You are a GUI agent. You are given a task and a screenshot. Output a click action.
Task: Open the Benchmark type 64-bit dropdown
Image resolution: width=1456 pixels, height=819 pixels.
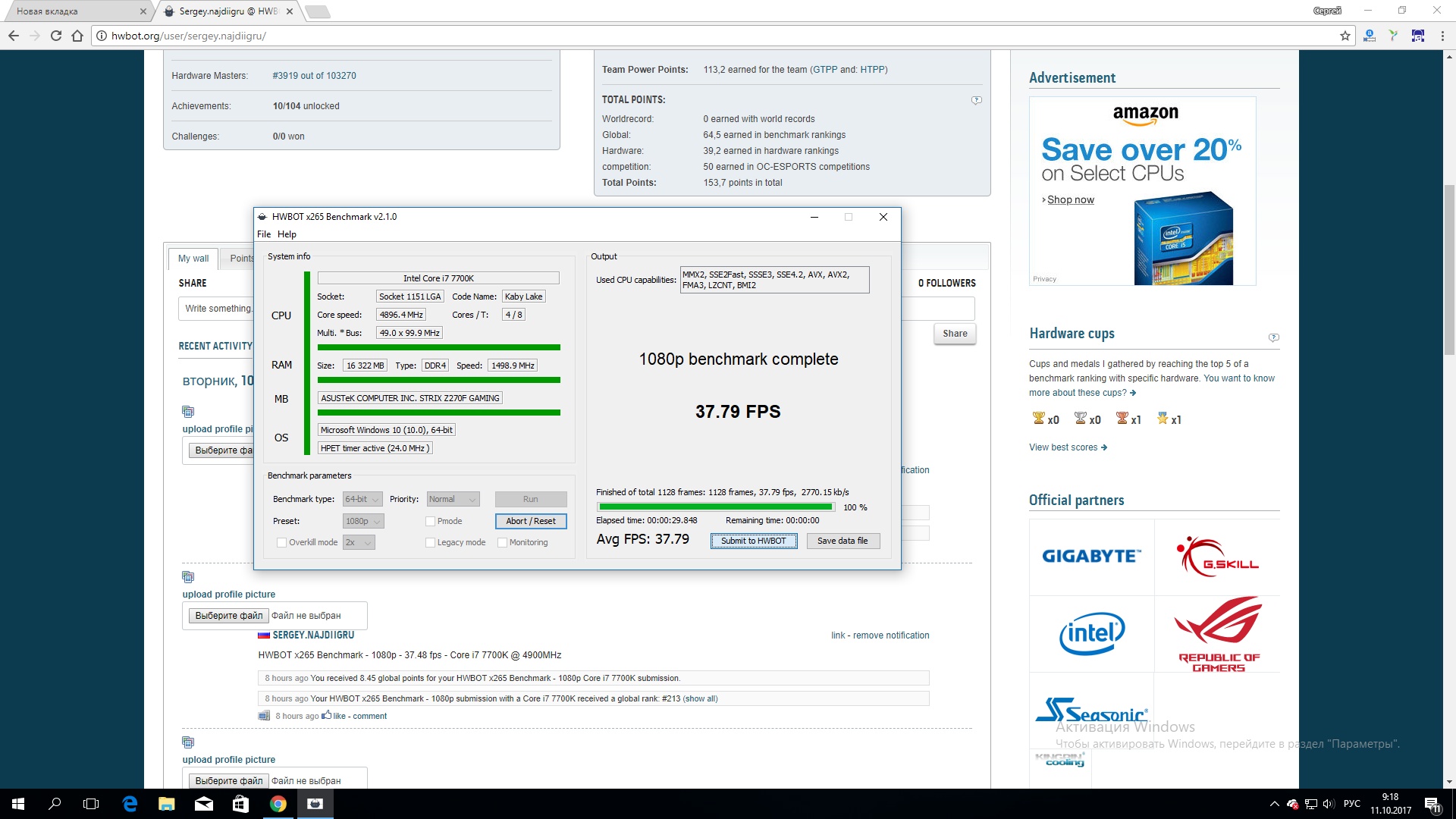(362, 499)
